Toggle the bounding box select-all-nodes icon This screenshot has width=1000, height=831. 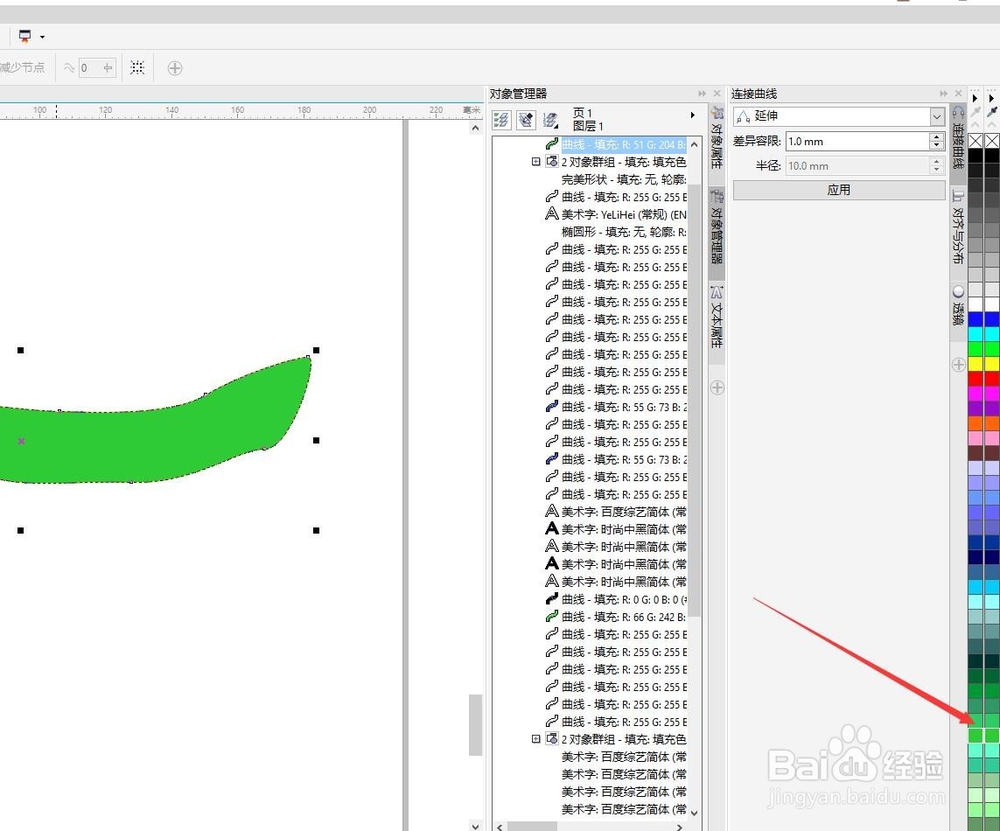click(137, 68)
